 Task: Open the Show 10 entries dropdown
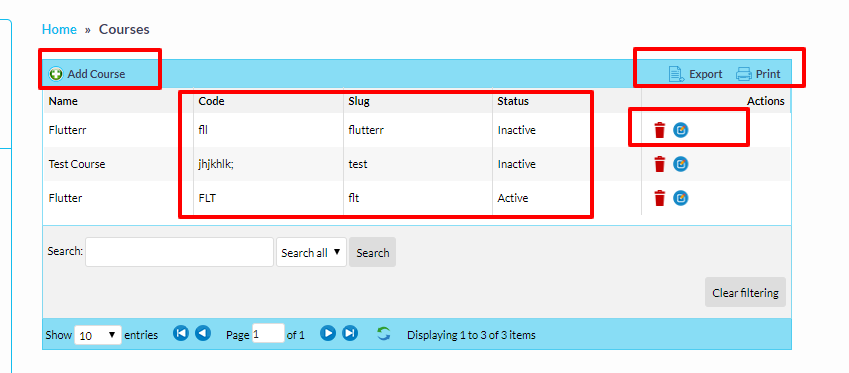98,335
